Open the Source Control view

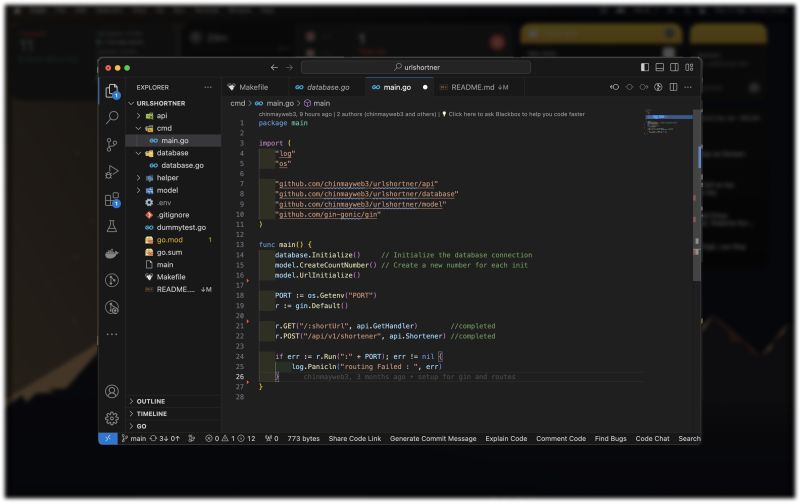click(x=112, y=145)
